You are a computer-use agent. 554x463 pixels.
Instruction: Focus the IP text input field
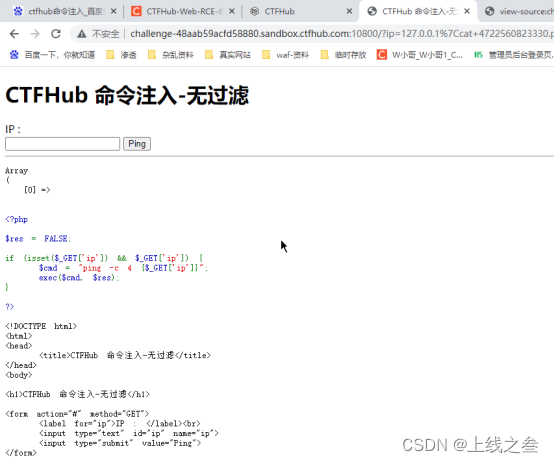(x=63, y=144)
